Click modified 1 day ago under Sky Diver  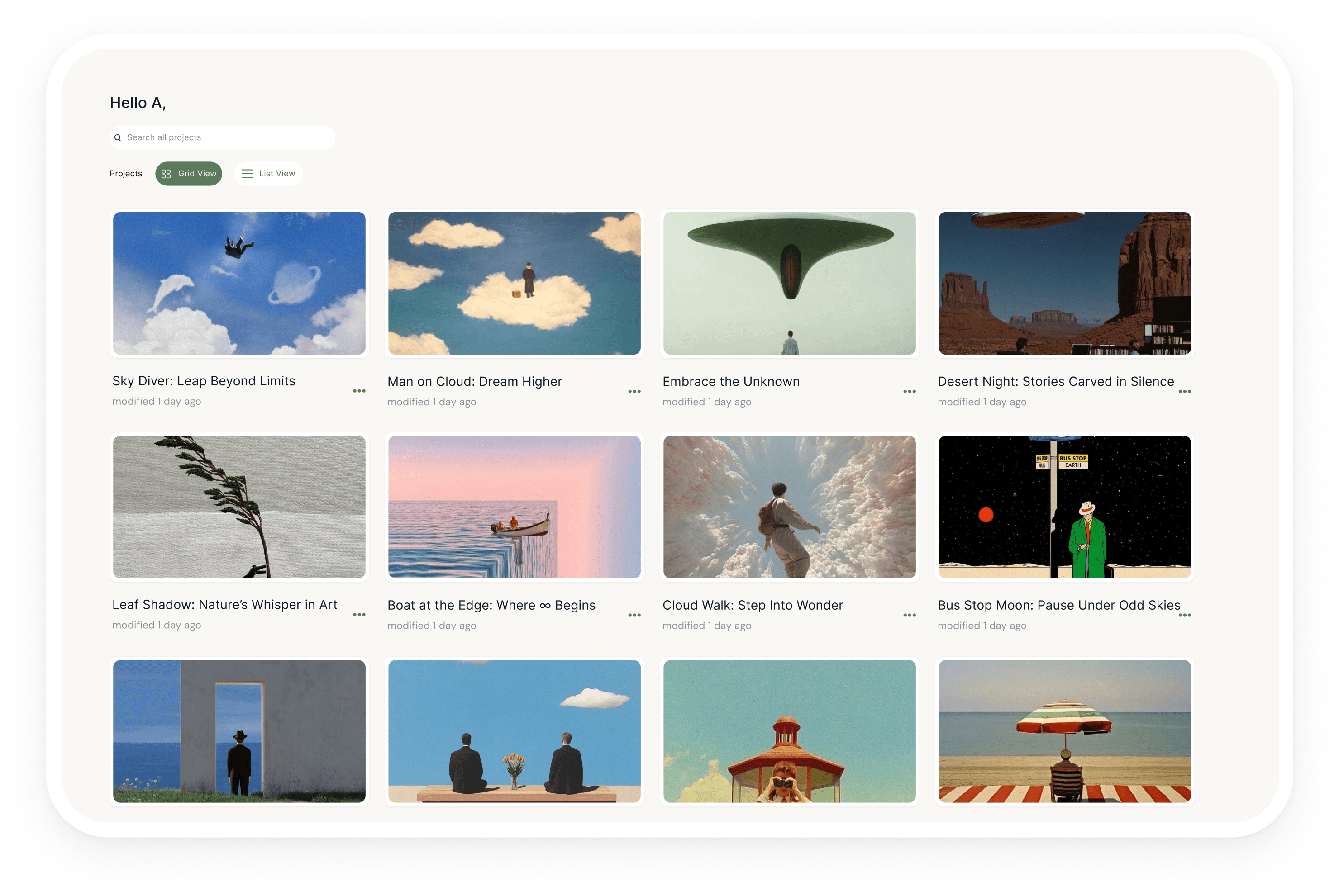point(157,402)
